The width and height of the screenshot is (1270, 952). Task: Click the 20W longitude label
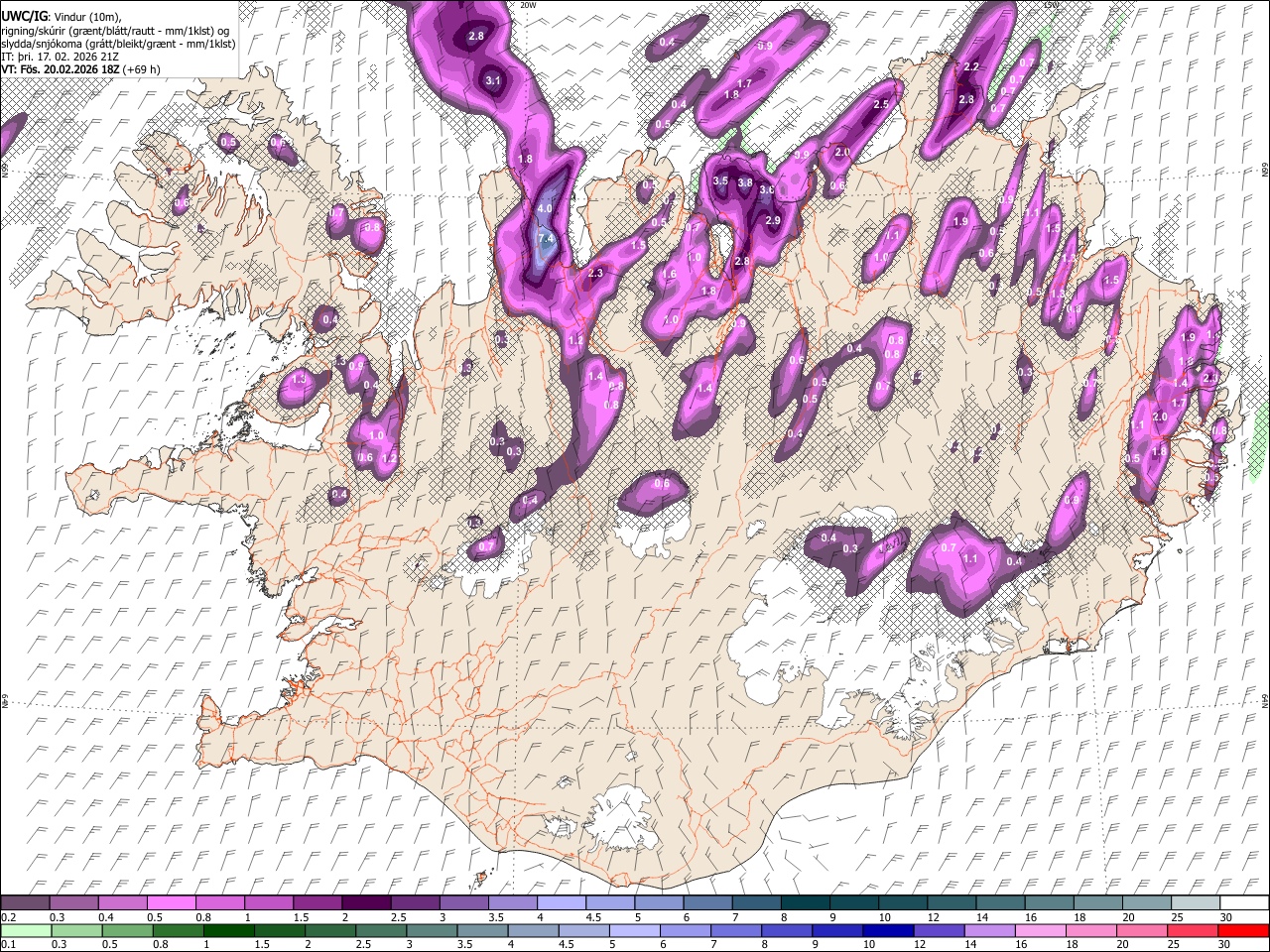[527, 5]
